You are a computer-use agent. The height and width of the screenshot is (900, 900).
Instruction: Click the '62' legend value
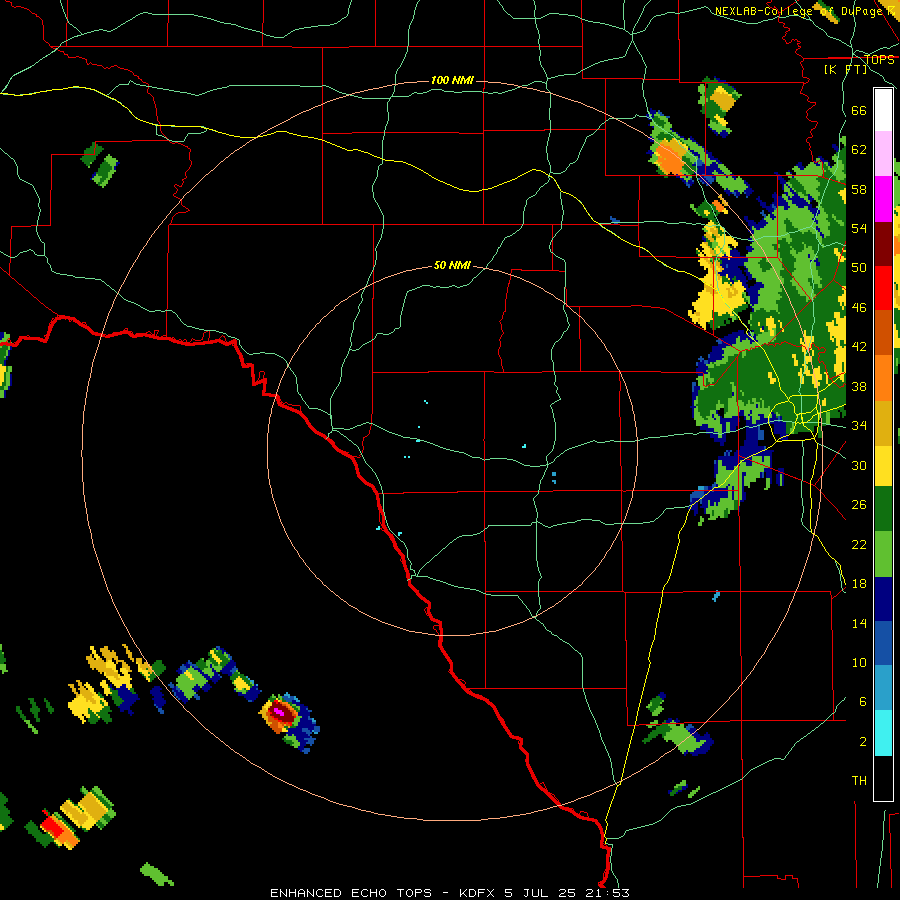(859, 150)
